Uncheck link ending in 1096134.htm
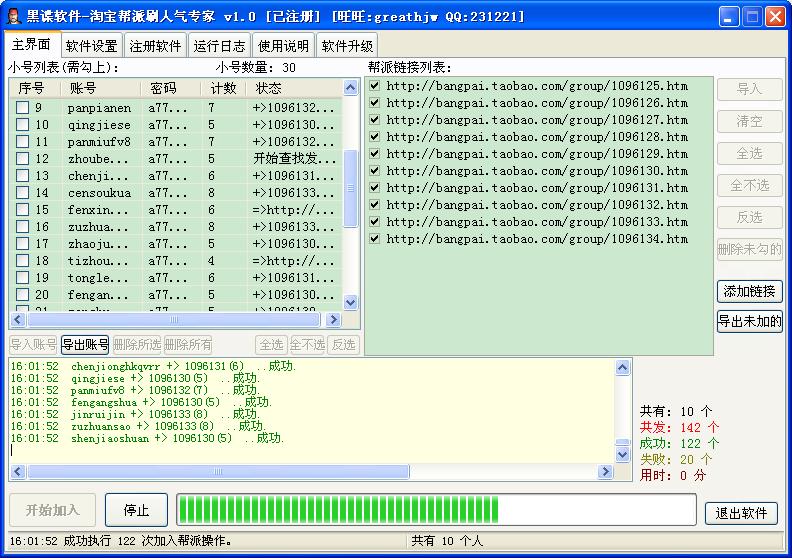792x558 pixels. click(374, 239)
